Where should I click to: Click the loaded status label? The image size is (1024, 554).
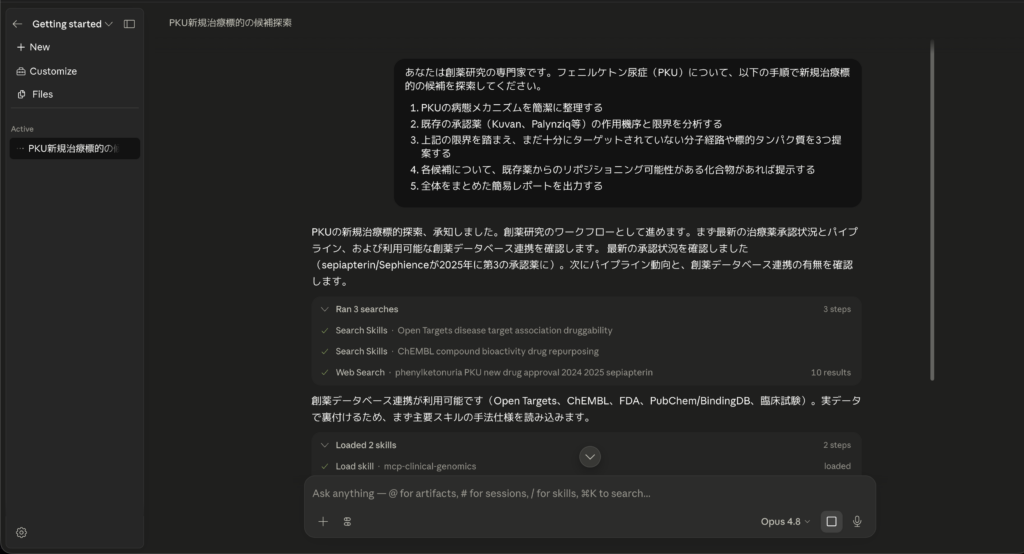click(x=837, y=466)
